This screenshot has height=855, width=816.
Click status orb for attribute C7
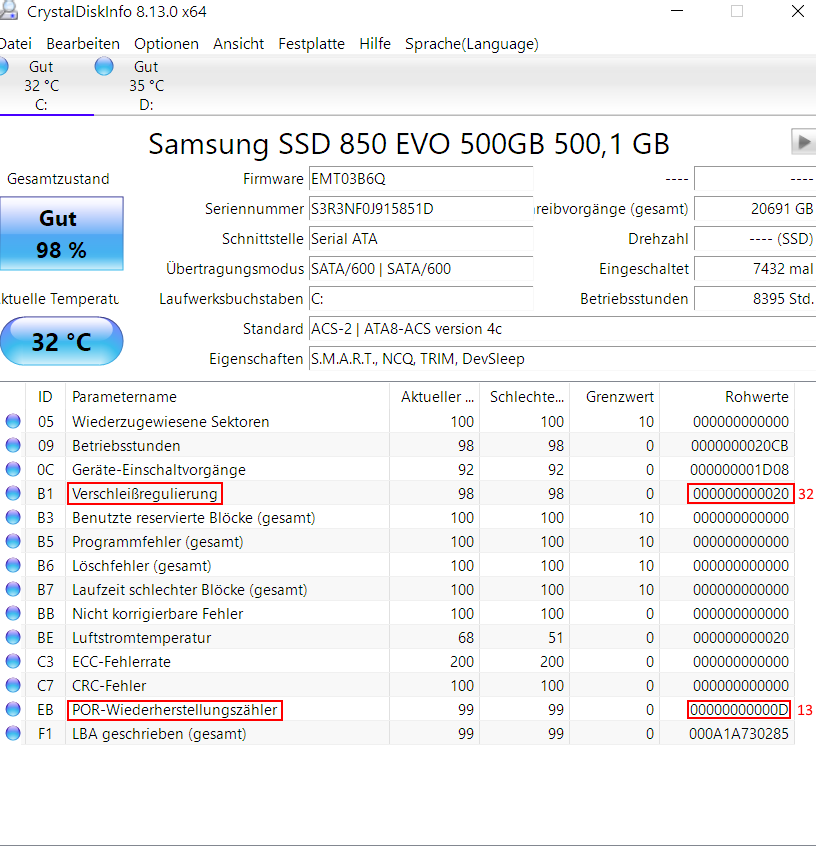(13, 685)
